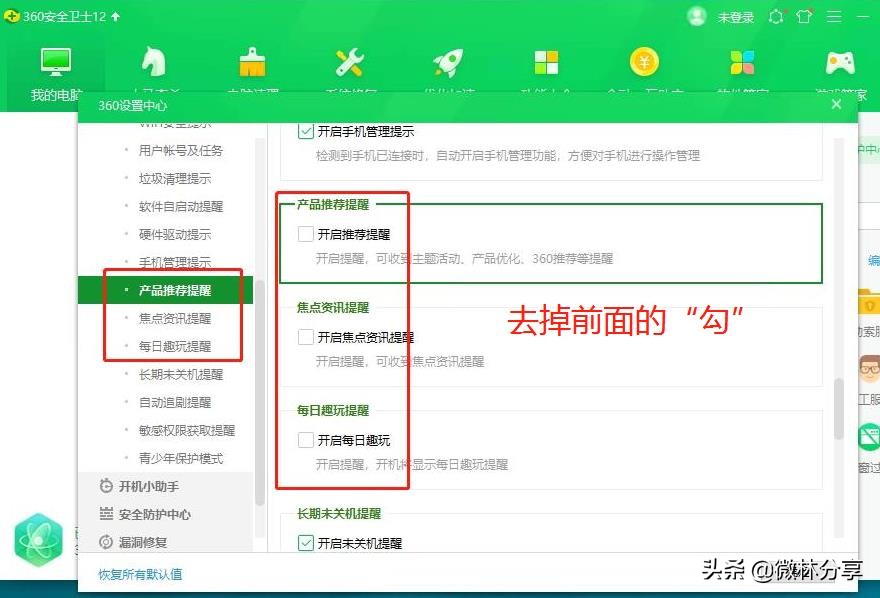Toggle 开启手机管理提示 checkbox

tap(306, 131)
